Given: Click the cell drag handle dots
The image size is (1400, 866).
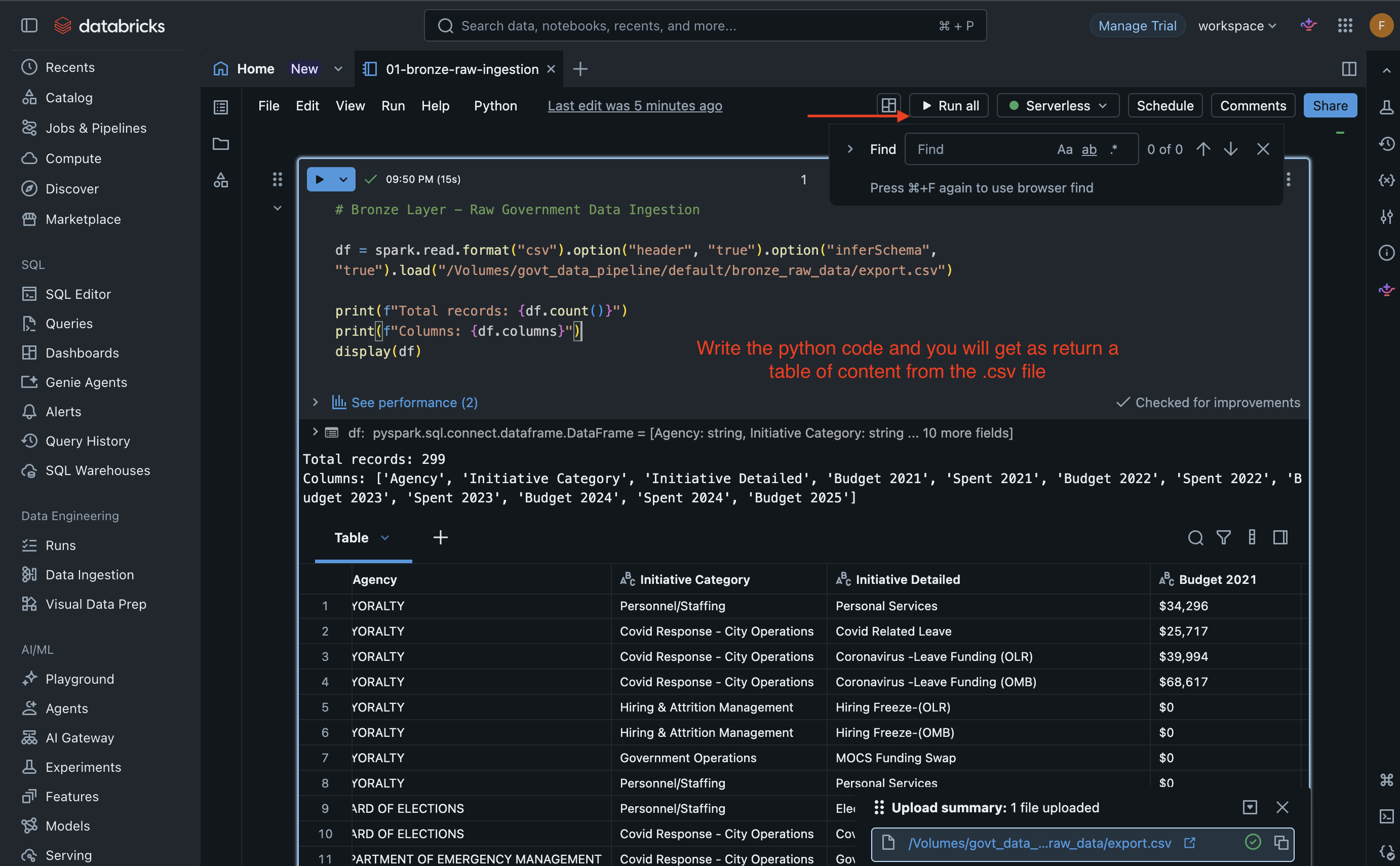Looking at the screenshot, I should [x=277, y=179].
